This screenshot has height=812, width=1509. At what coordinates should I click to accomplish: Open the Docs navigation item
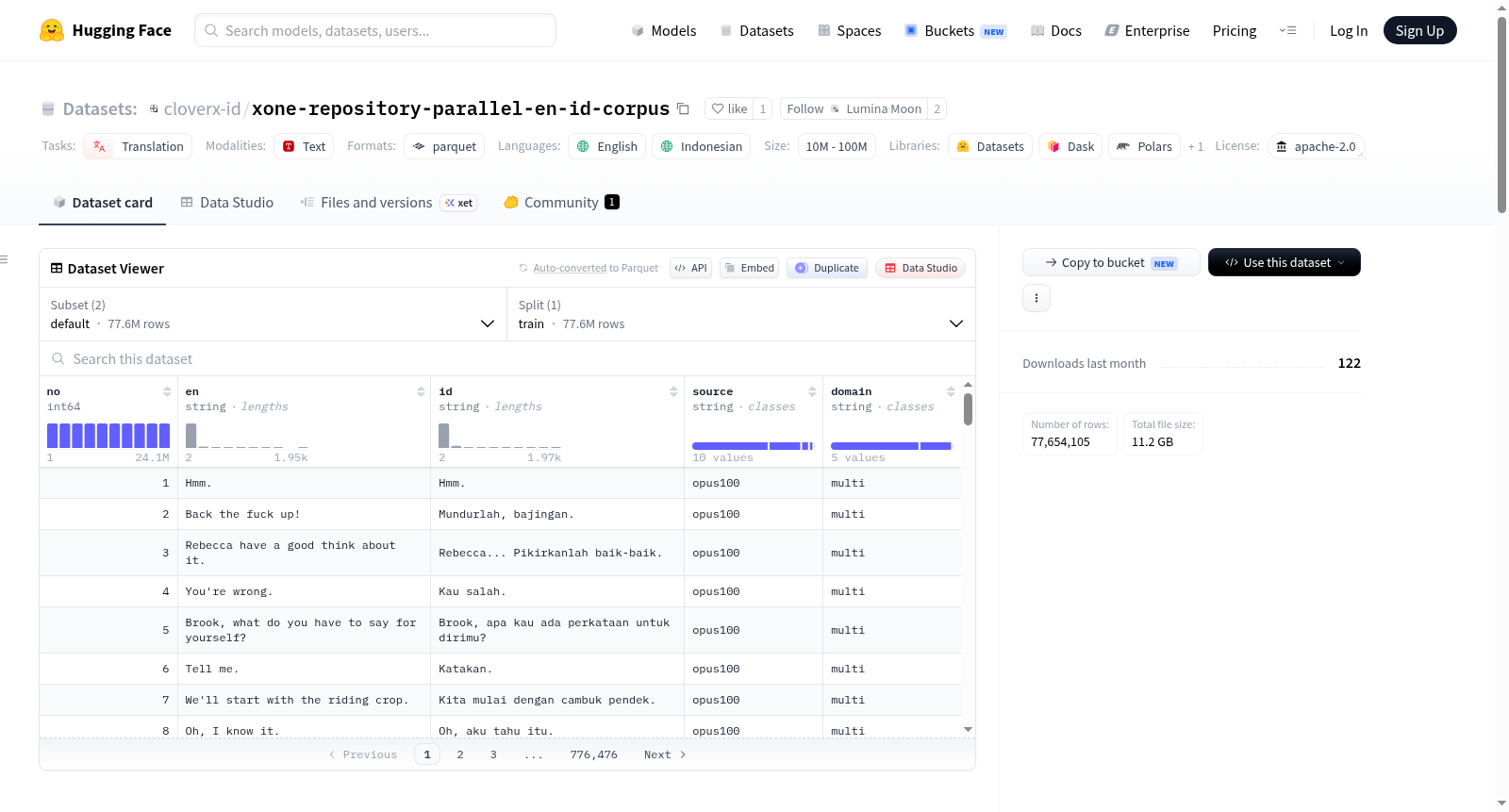(x=1055, y=30)
